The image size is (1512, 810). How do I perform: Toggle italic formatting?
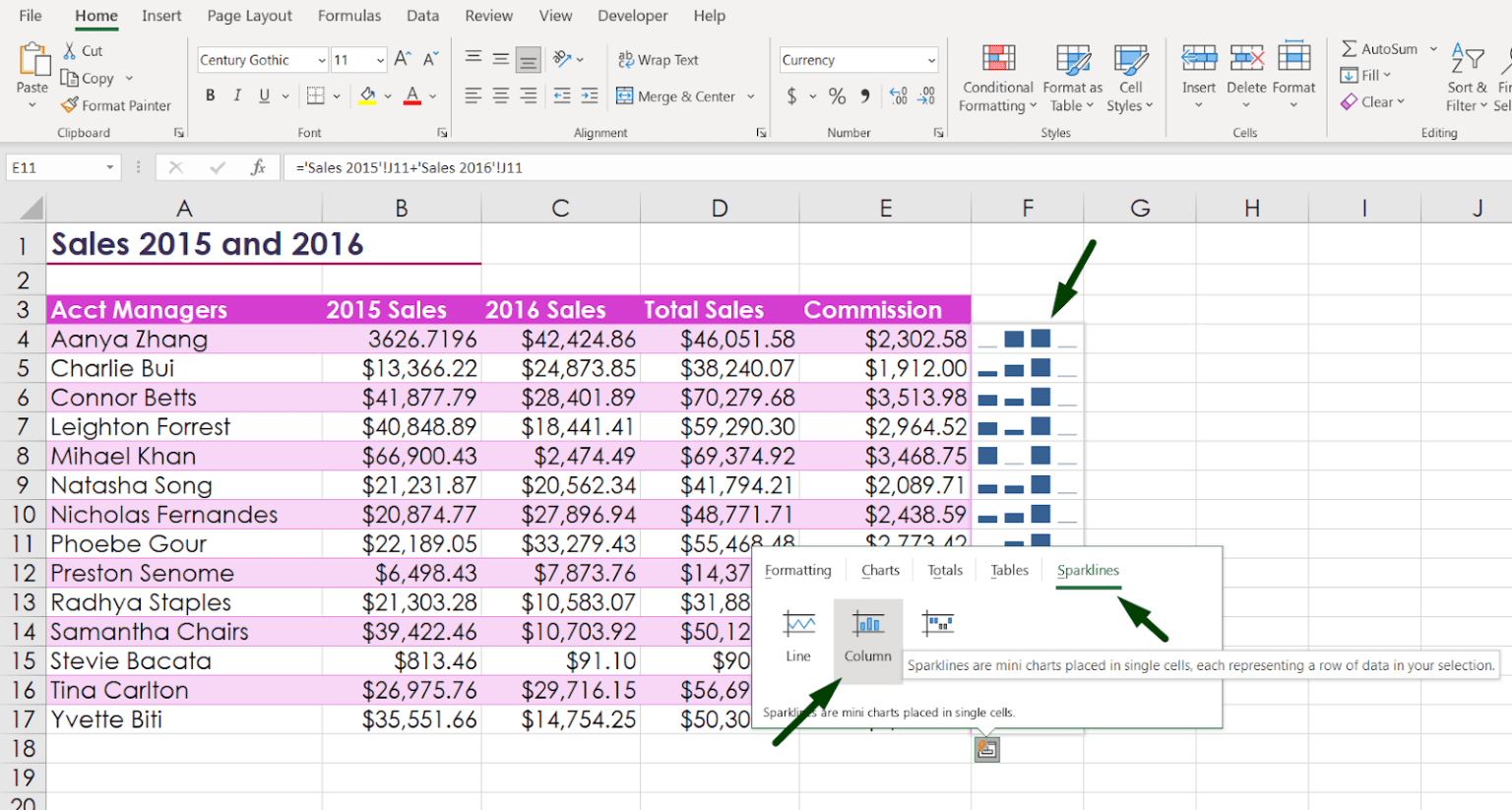tap(235, 95)
